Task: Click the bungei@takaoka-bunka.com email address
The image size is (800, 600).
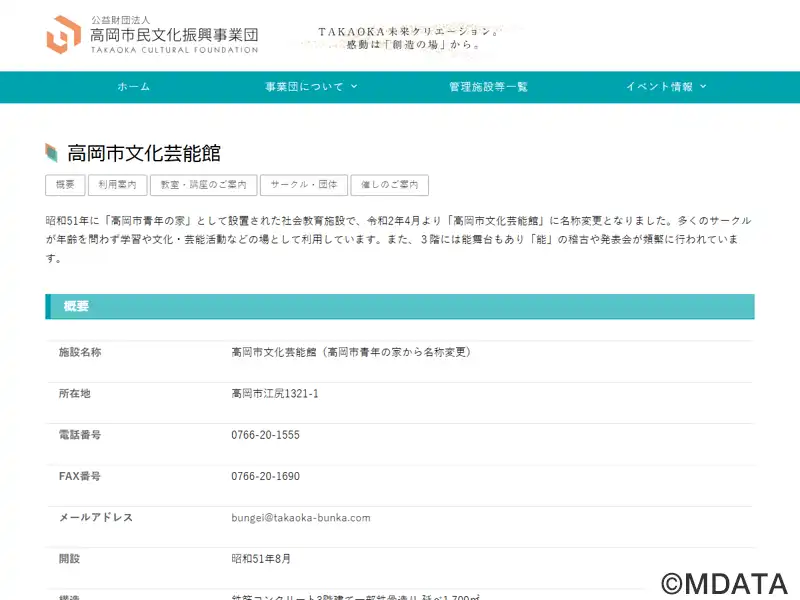Action: click(300, 518)
